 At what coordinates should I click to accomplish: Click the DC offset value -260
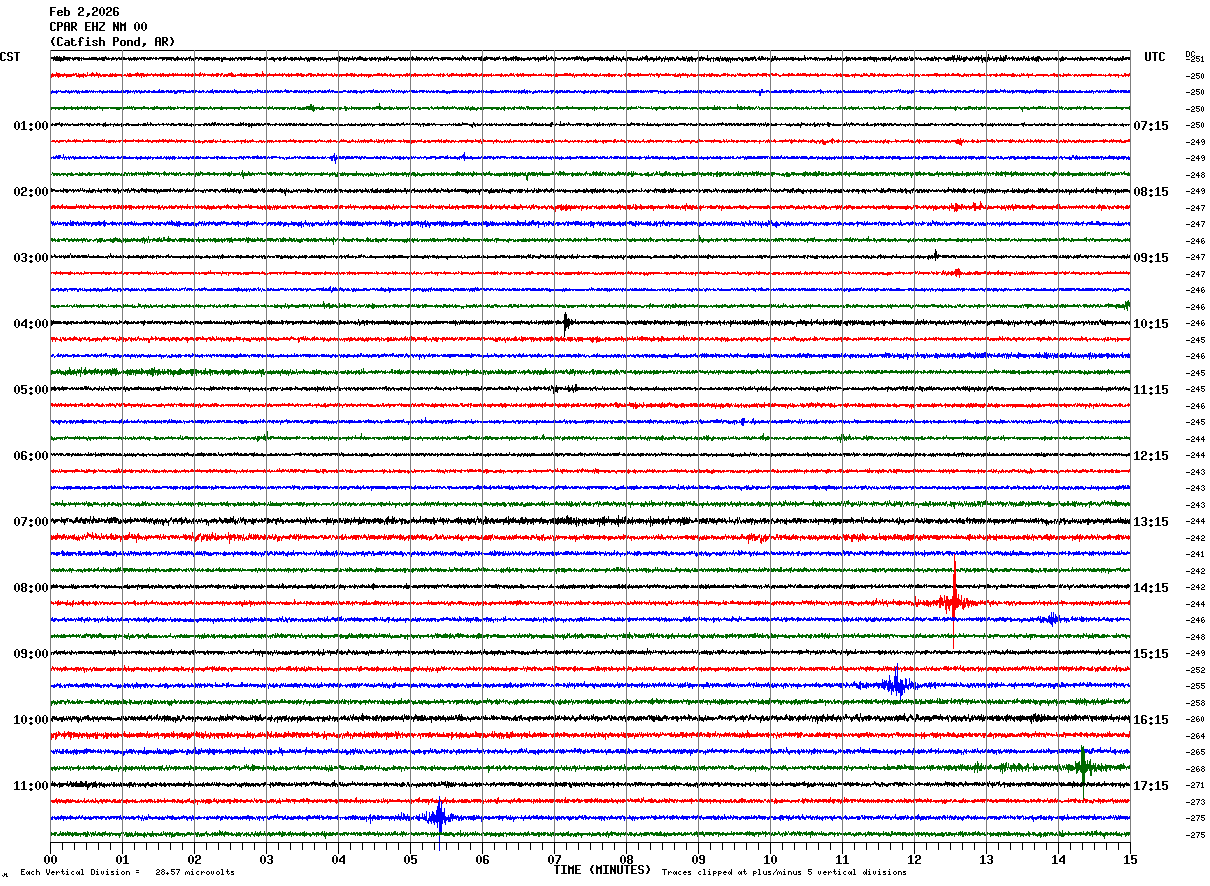click(x=1195, y=720)
